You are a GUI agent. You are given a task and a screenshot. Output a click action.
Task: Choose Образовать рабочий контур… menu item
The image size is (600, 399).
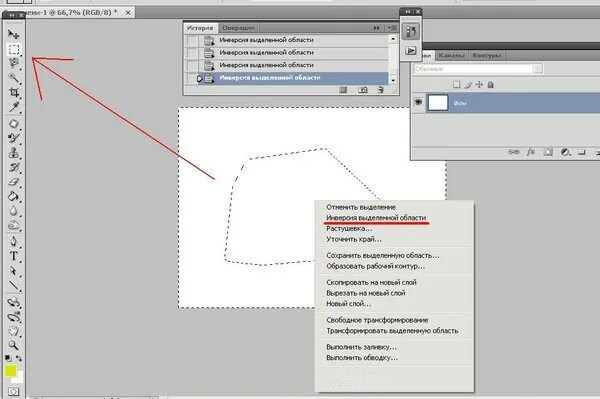pos(375,266)
